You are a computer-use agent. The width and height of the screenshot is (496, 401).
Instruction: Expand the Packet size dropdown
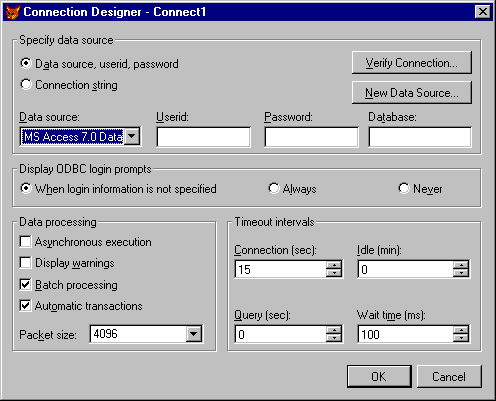194,334
